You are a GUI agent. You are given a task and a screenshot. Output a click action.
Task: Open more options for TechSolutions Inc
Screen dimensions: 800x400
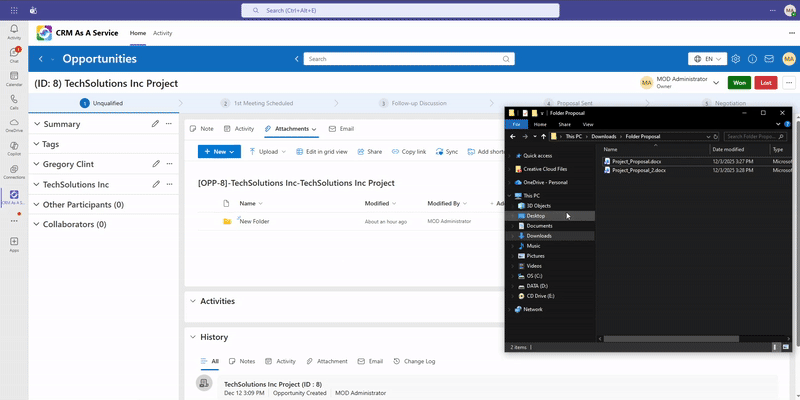click(x=169, y=184)
